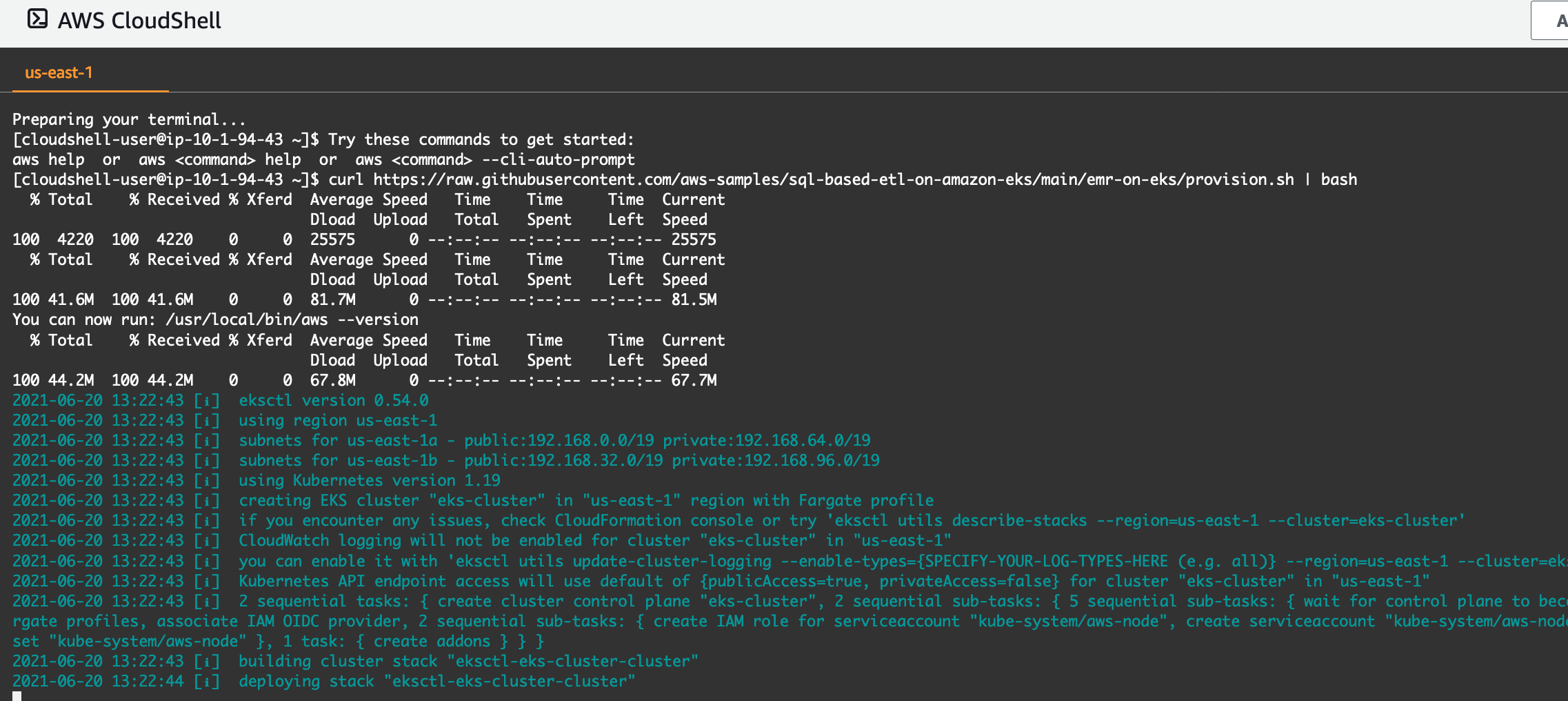Screen dimensions: 1568x701
Task: Click the AWS CloudShell terminal icon
Action: tap(37, 19)
